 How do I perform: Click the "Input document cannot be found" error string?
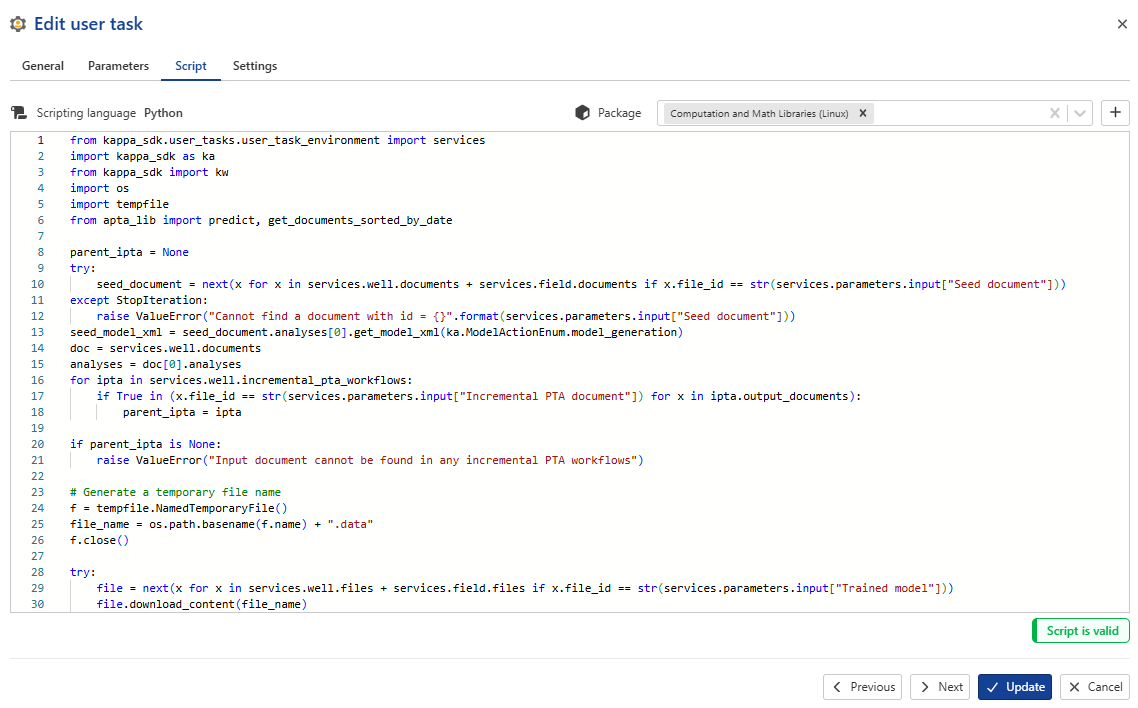pos(423,460)
